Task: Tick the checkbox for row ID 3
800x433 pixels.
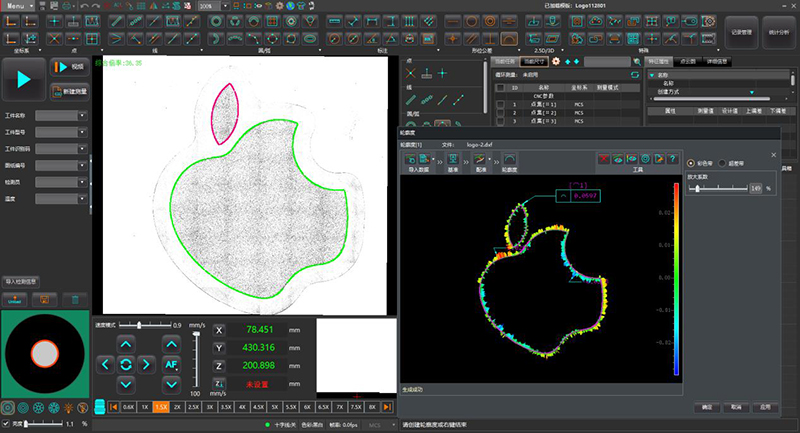Action: tap(501, 121)
